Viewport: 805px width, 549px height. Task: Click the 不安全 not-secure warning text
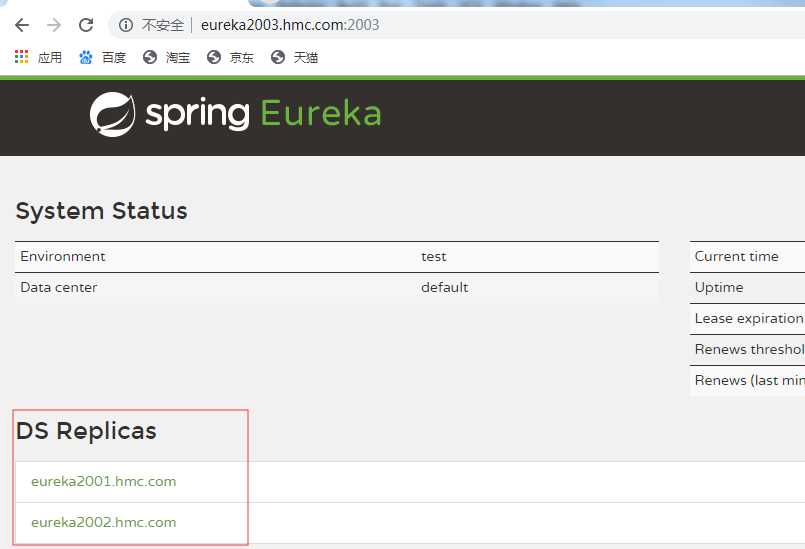(163, 25)
